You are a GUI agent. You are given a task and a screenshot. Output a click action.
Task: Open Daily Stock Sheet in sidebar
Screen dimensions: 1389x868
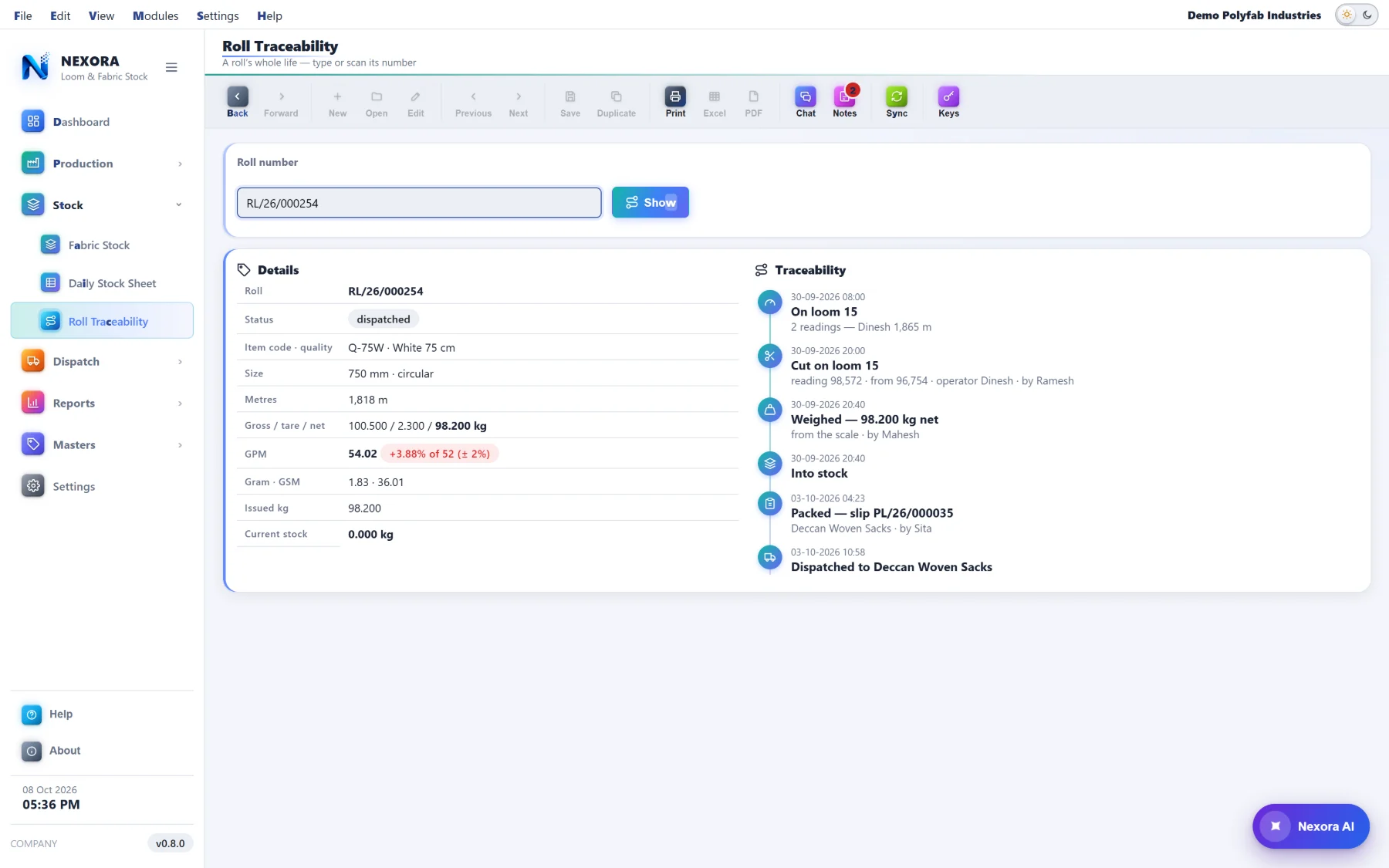coord(102,283)
